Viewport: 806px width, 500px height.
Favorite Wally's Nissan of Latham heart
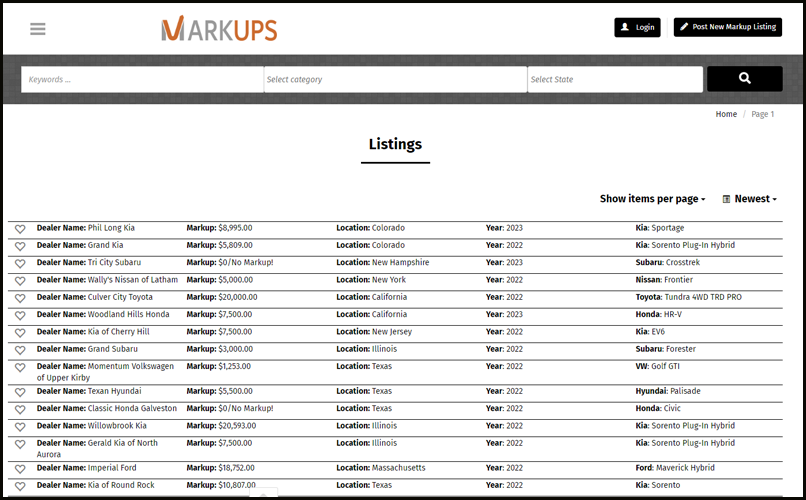pos(20,281)
